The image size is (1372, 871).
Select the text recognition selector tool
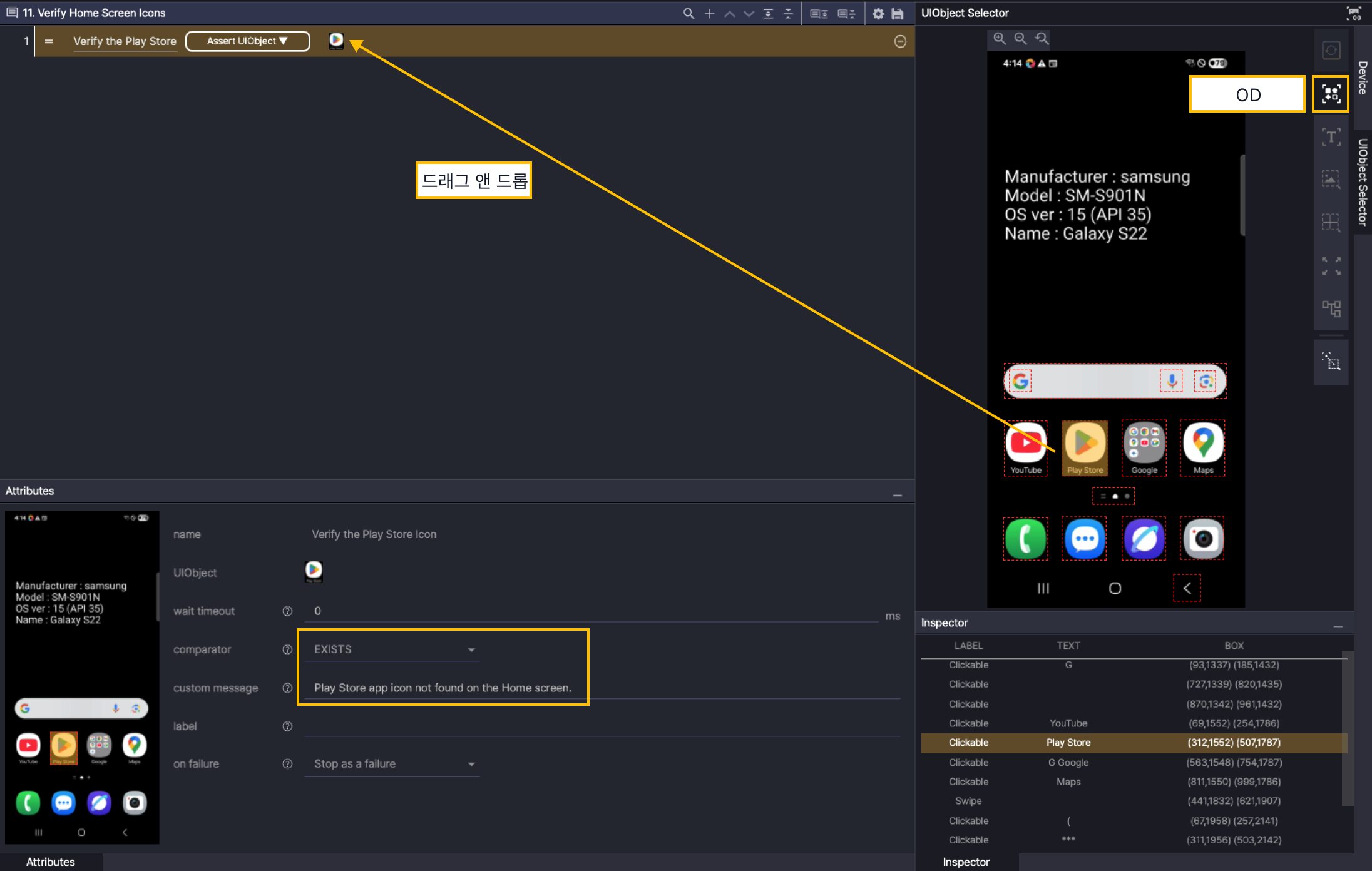1331,137
